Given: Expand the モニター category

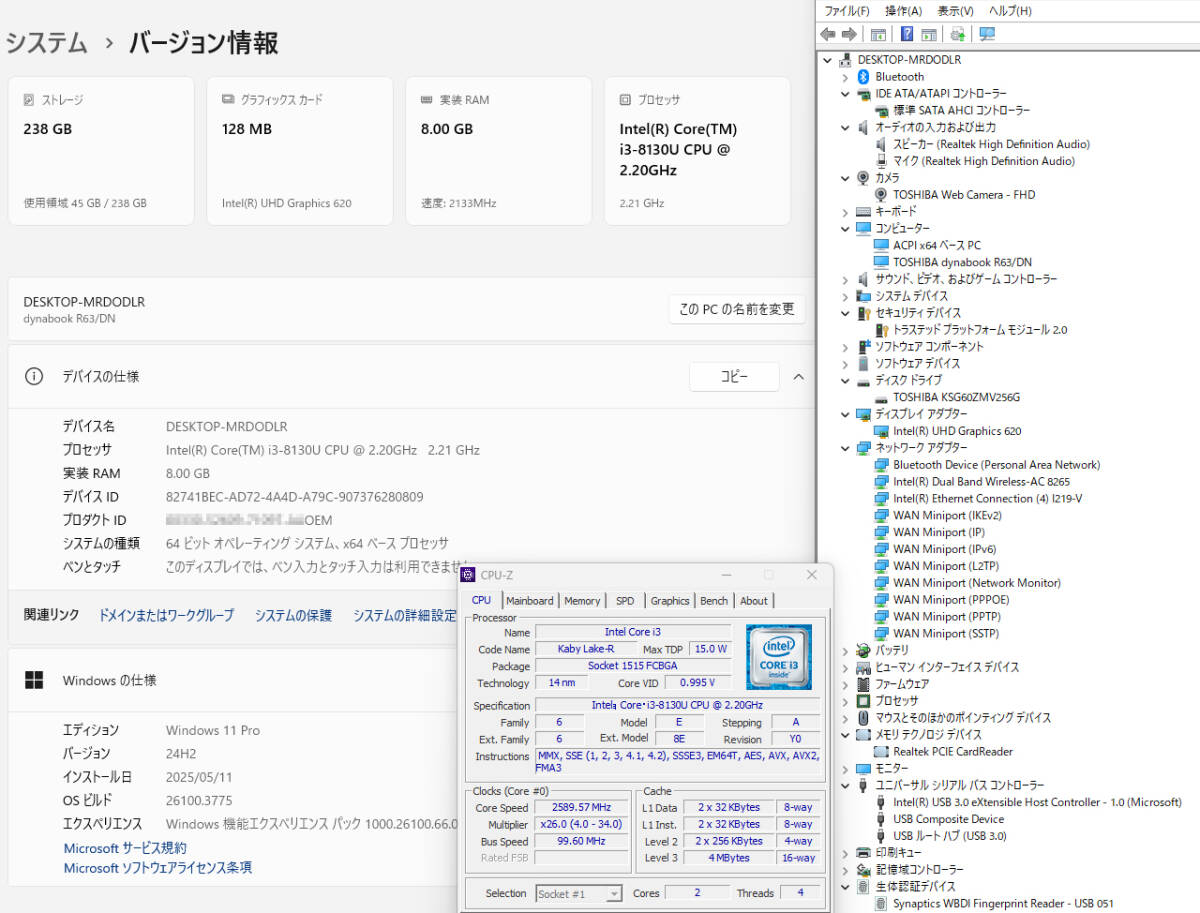Looking at the screenshot, I should point(846,769).
